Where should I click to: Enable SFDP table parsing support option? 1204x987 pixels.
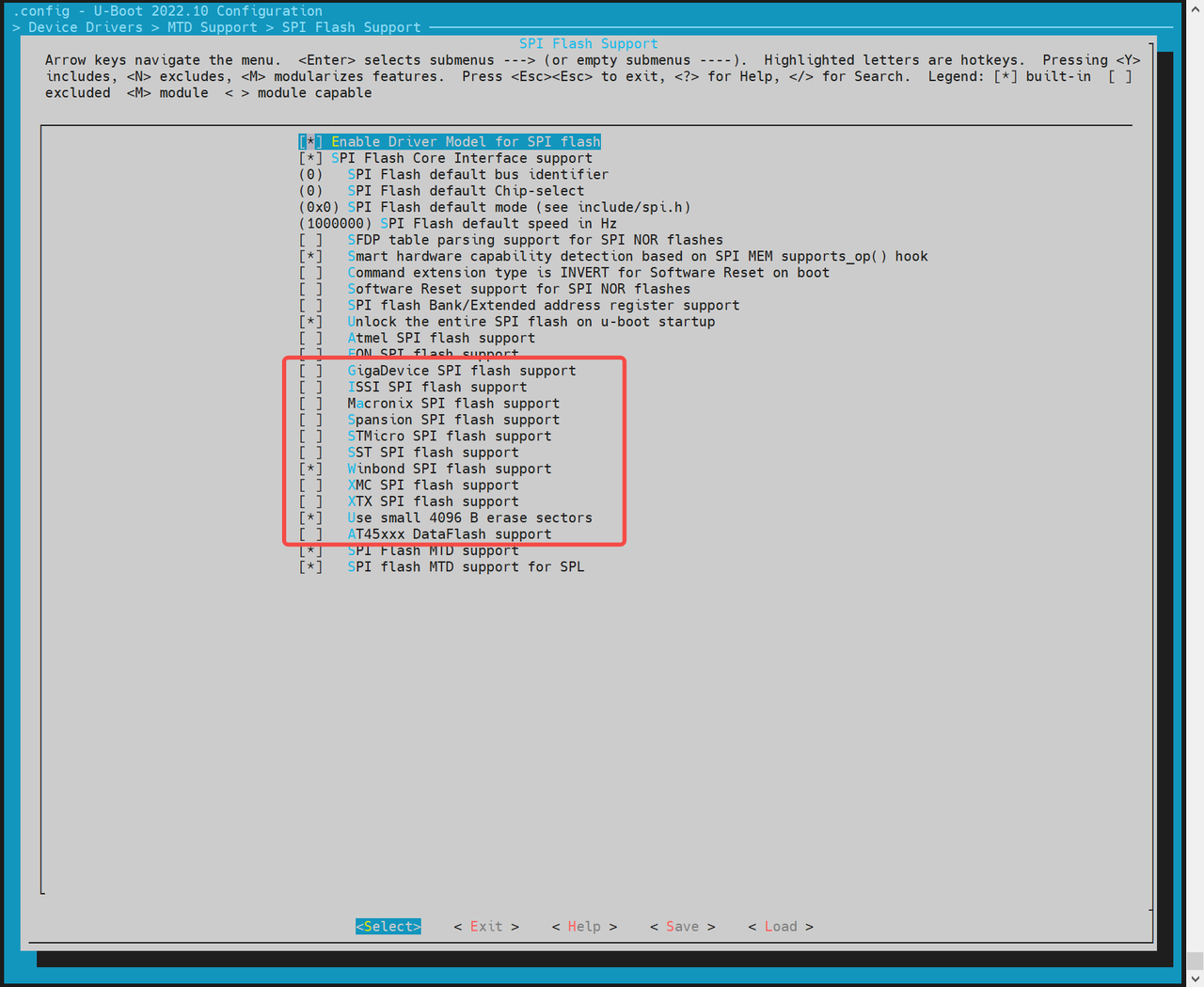[534, 240]
